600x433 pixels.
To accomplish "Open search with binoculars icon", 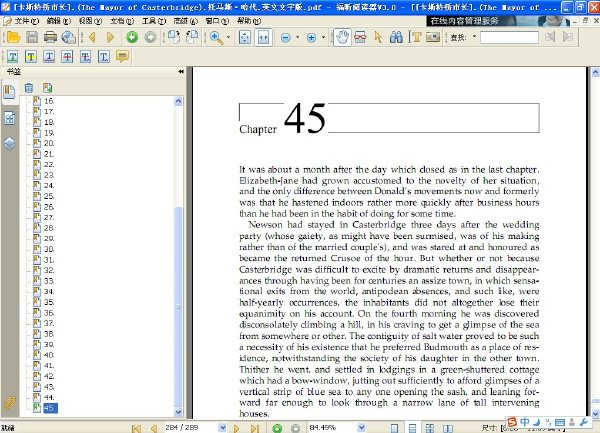I will pyautogui.click(x=396, y=37).
